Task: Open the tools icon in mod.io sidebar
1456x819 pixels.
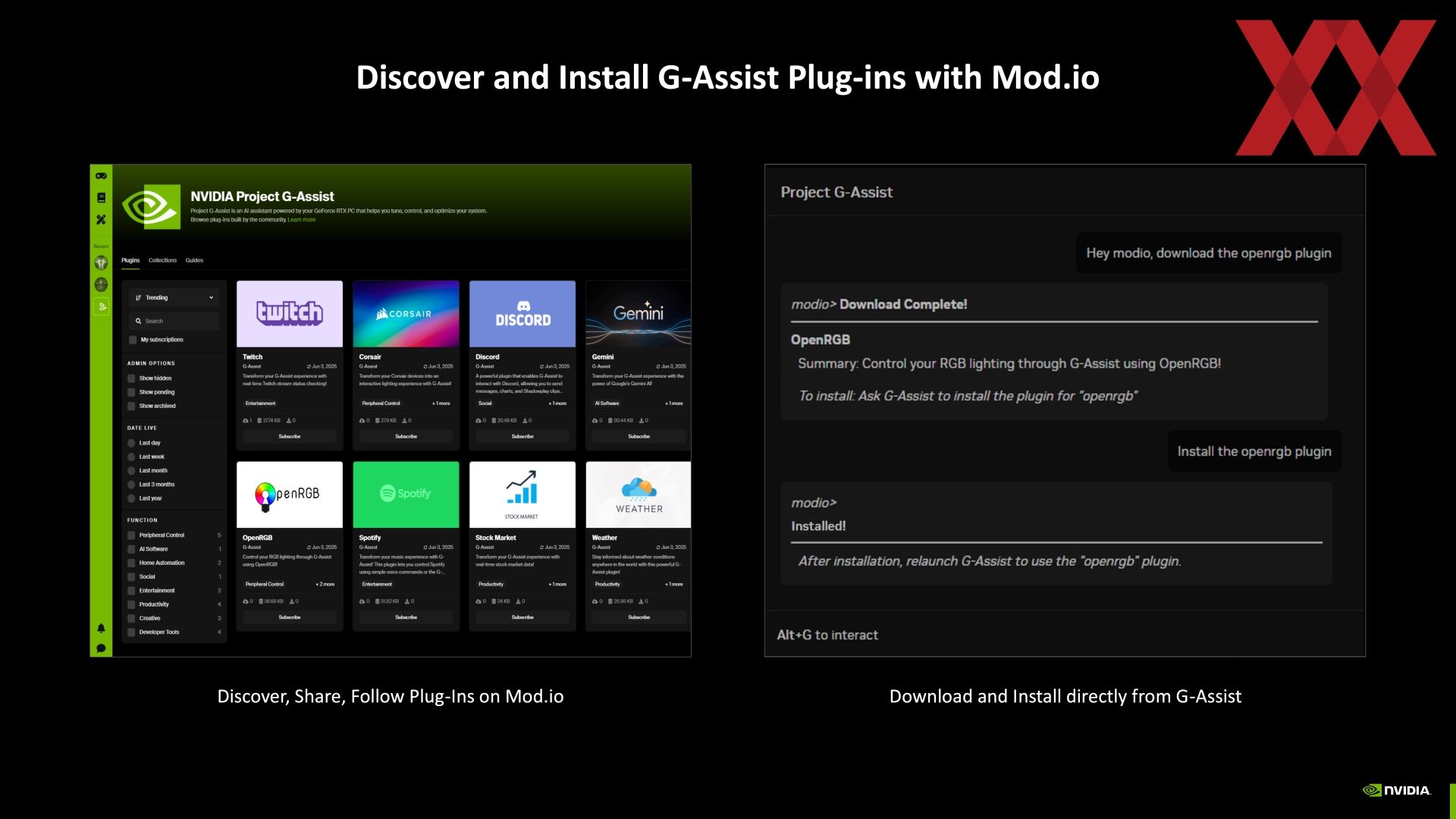Action: 101,220
